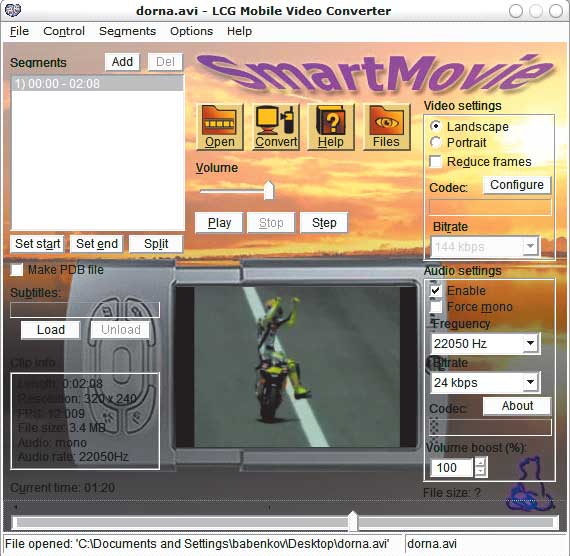Click the timeline seek bar thumb
The image size is (570, 556).
click(x=353, y=521)
